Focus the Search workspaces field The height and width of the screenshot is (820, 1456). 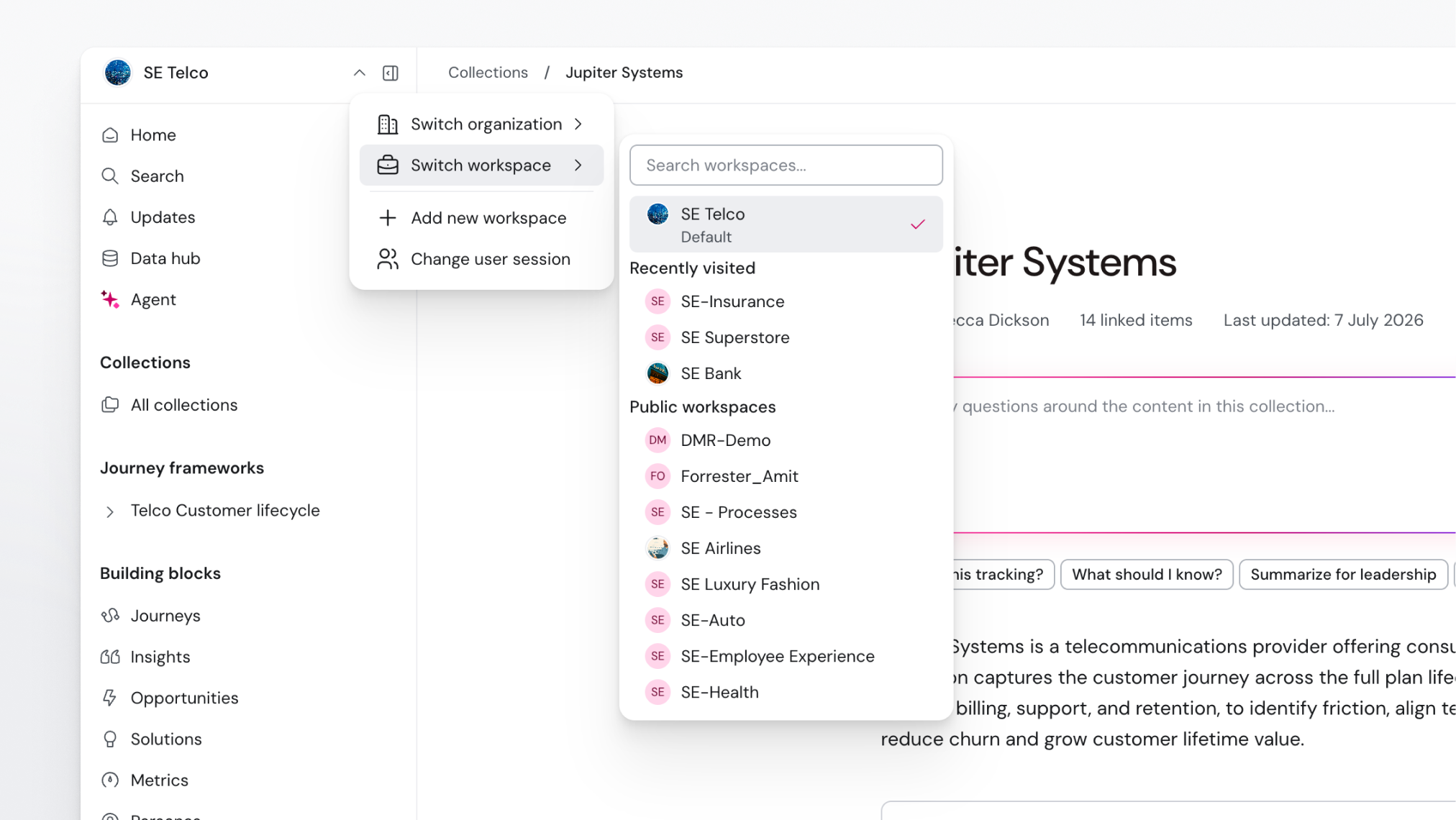(786, 165)
